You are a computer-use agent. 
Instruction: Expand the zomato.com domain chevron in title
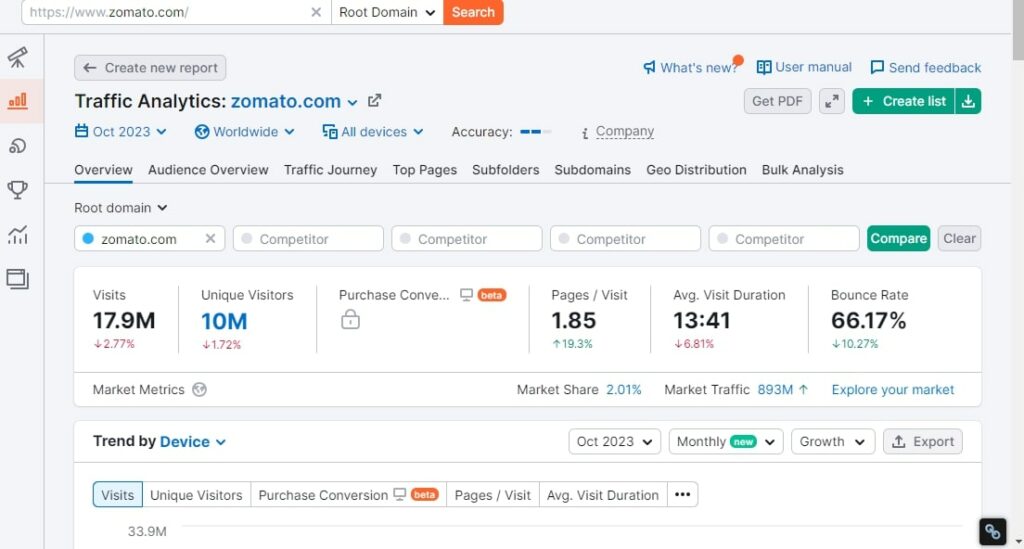click(x=353, y=102)
